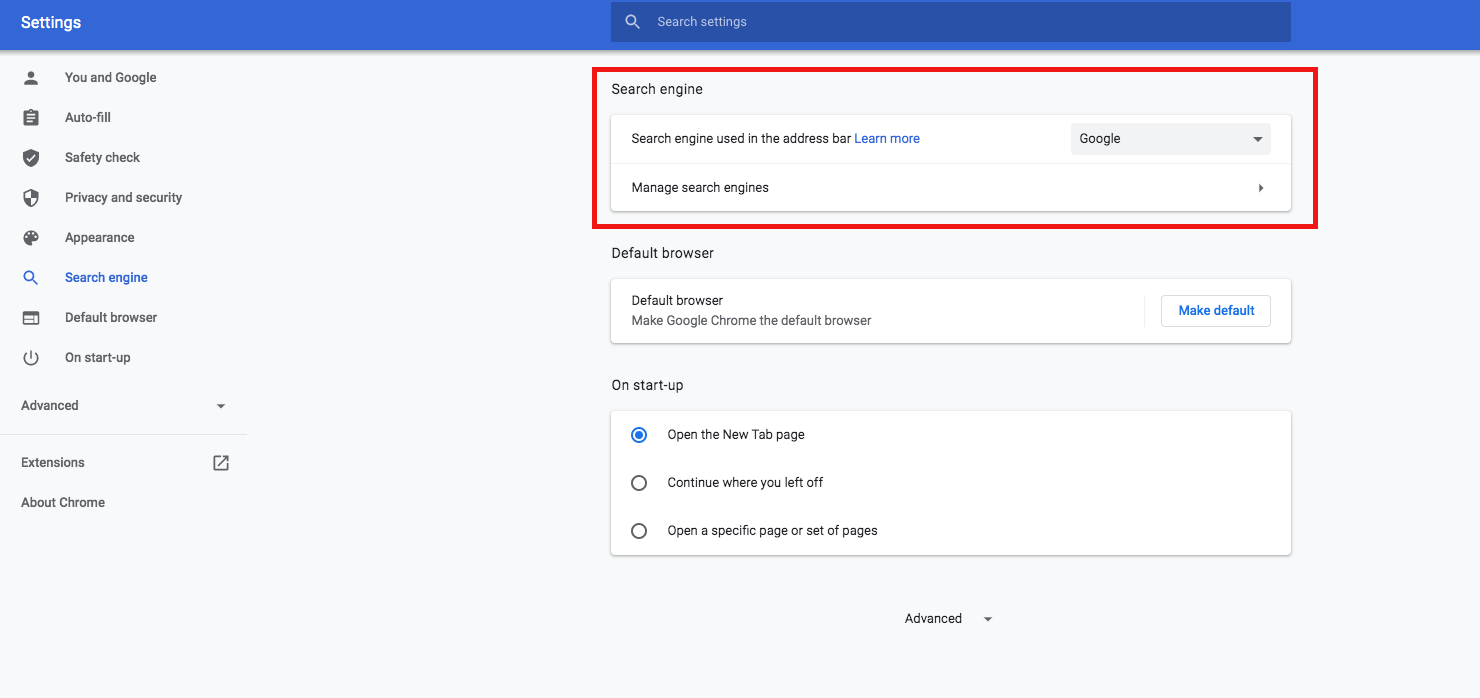Select Open a specific page or set of pages
The height and width of the screenshot is (698, 1480).
[639, 531]
